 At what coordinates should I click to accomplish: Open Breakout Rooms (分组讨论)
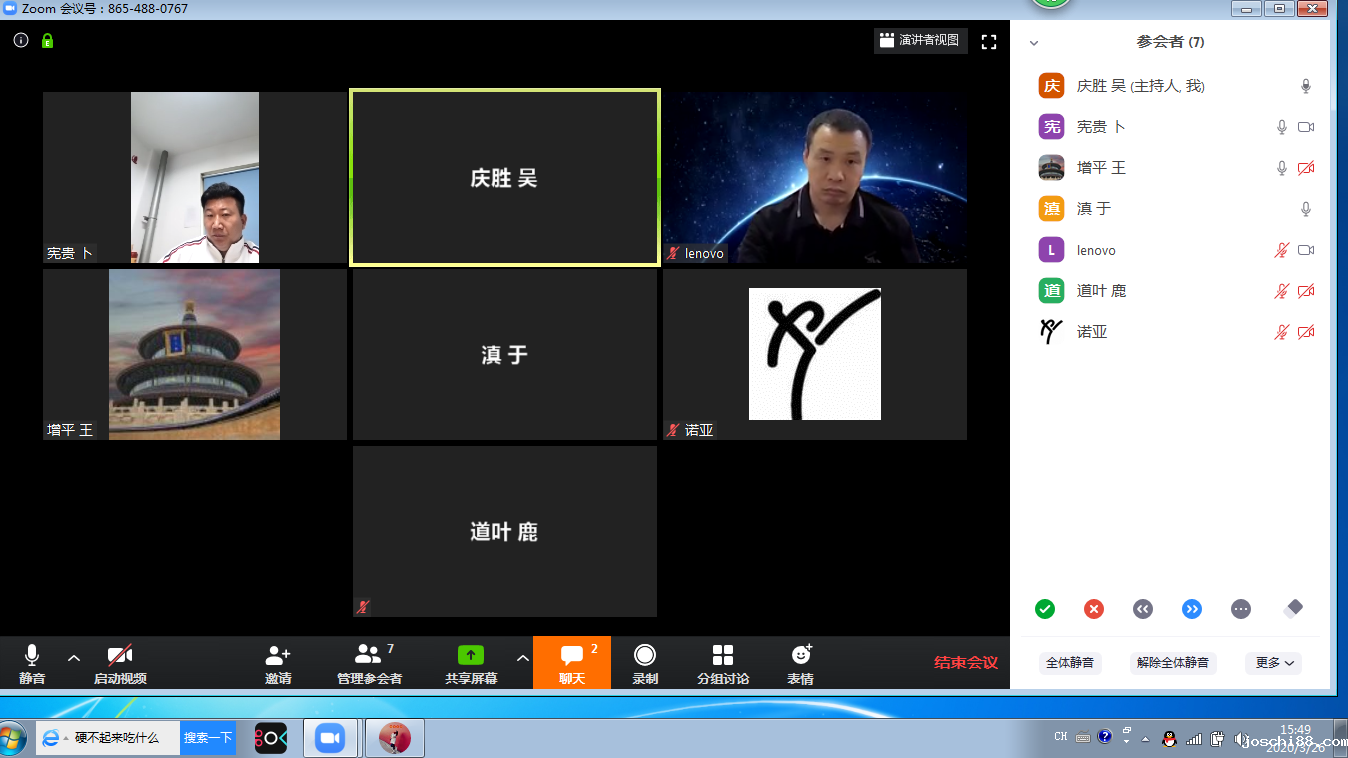tap(723, 656)
